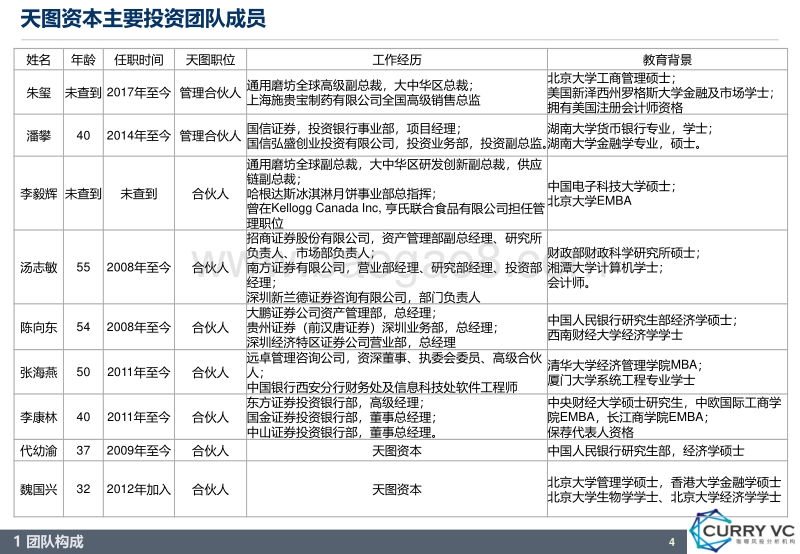This screenshot has width=800, height=554.
Task: Click the name cell 潘攀
Action: [38, 136]
